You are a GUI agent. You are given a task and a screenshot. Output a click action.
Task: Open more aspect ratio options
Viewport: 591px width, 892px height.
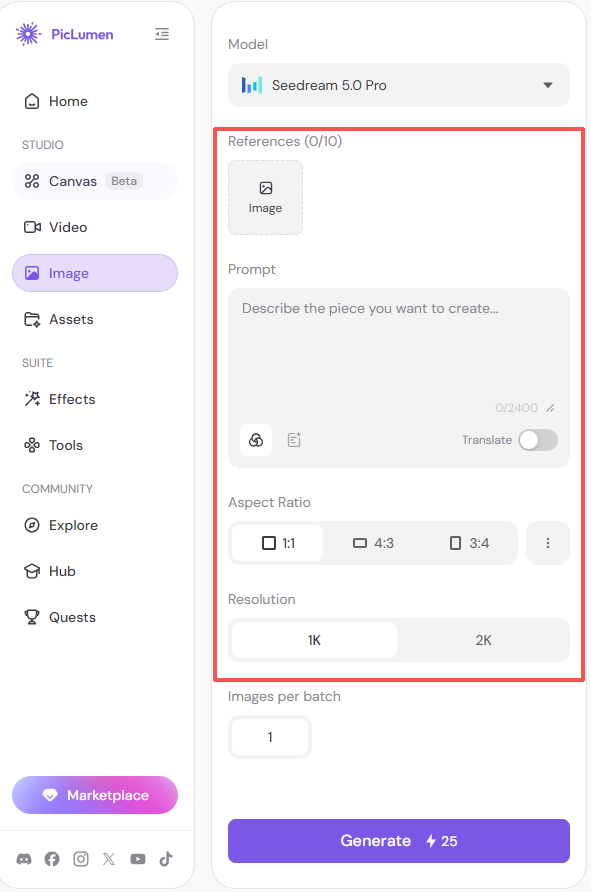(548, 543)
